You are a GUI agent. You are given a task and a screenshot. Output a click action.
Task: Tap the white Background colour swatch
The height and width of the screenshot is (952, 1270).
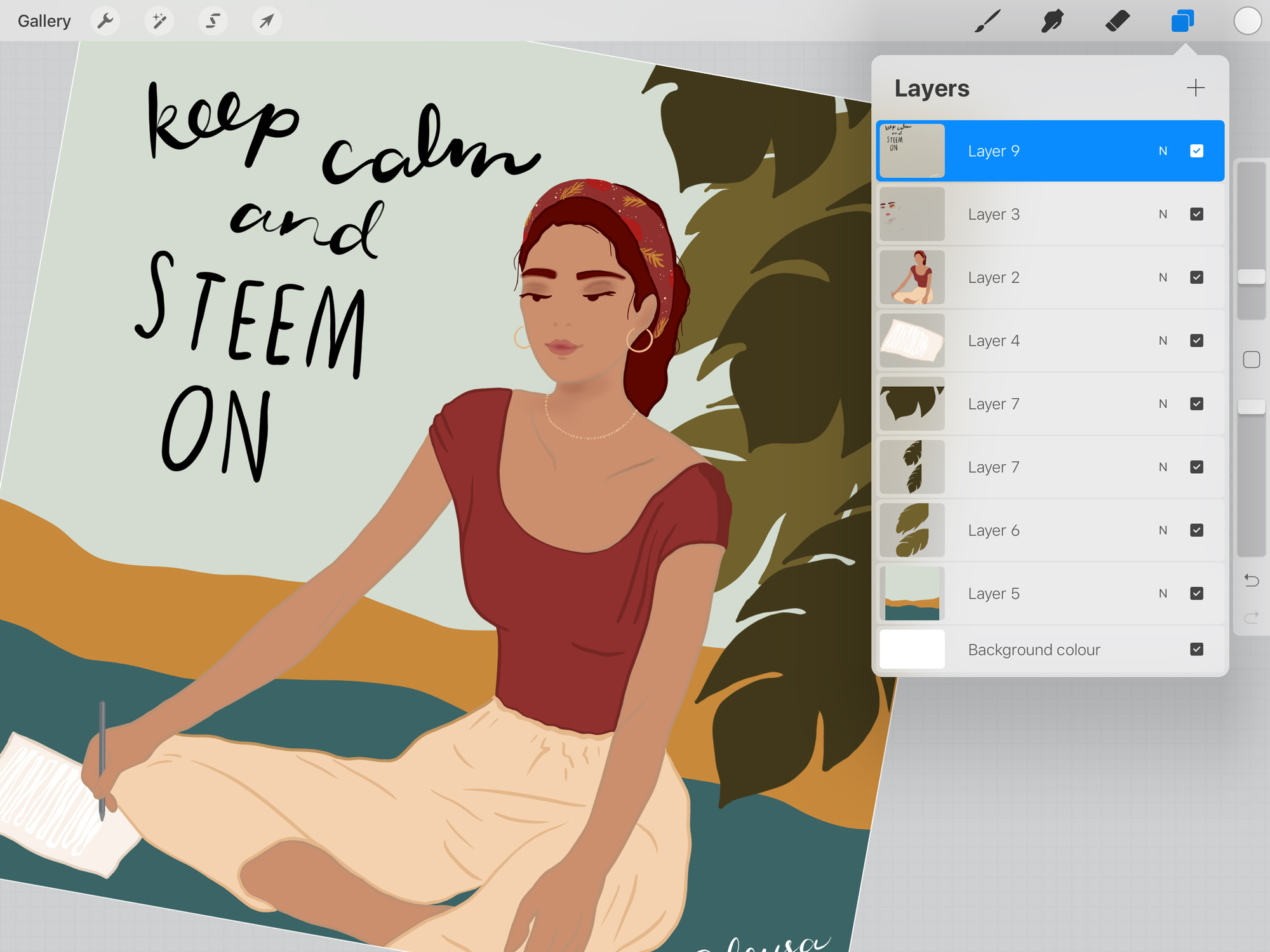(912, 649)
